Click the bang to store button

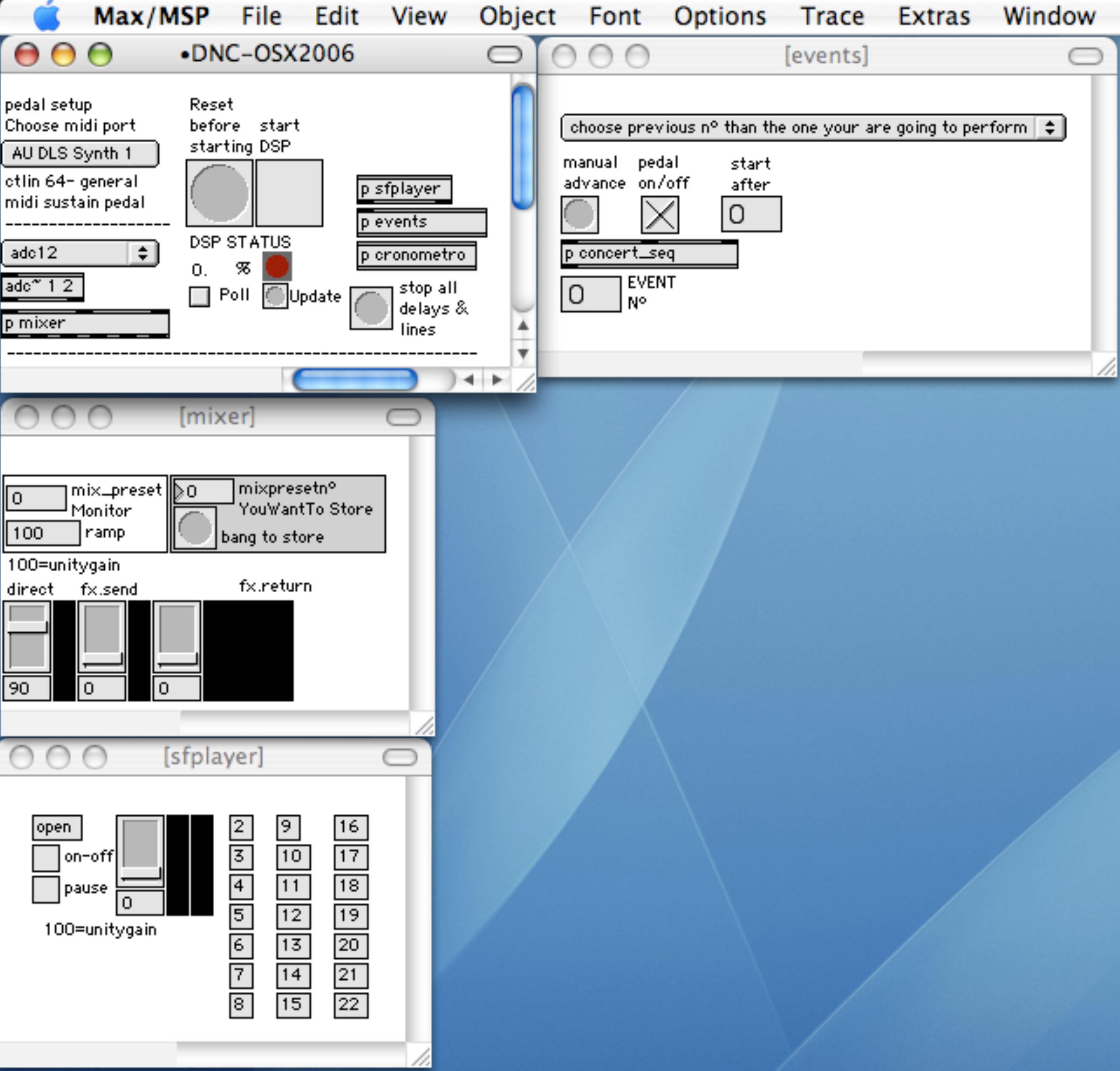[x=195, y=528]
